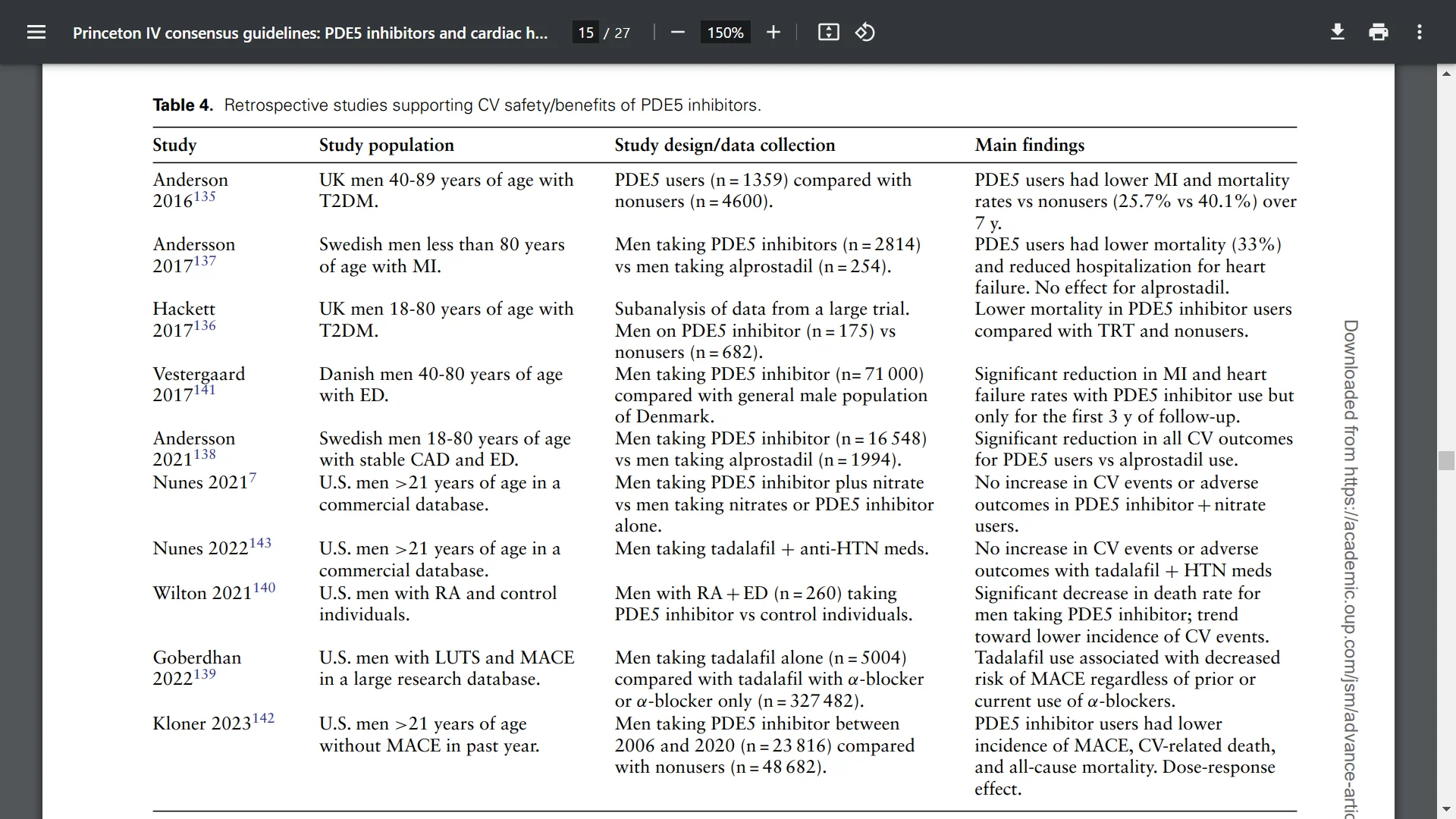Click the 'Study design/data collection' column header
Screen dimensions: 1456x819
[x=725, y=145]
